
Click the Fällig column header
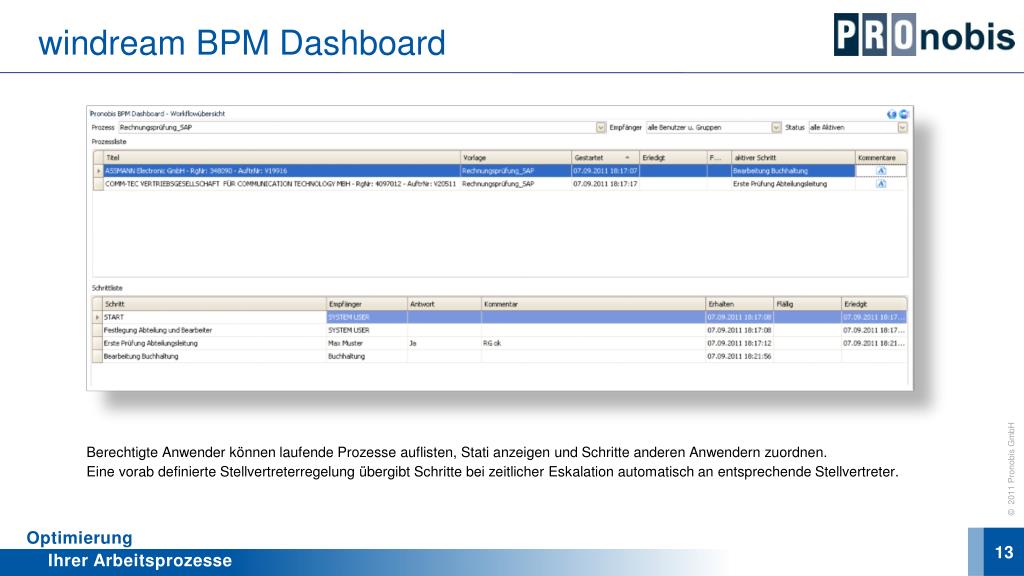[808, 304]
